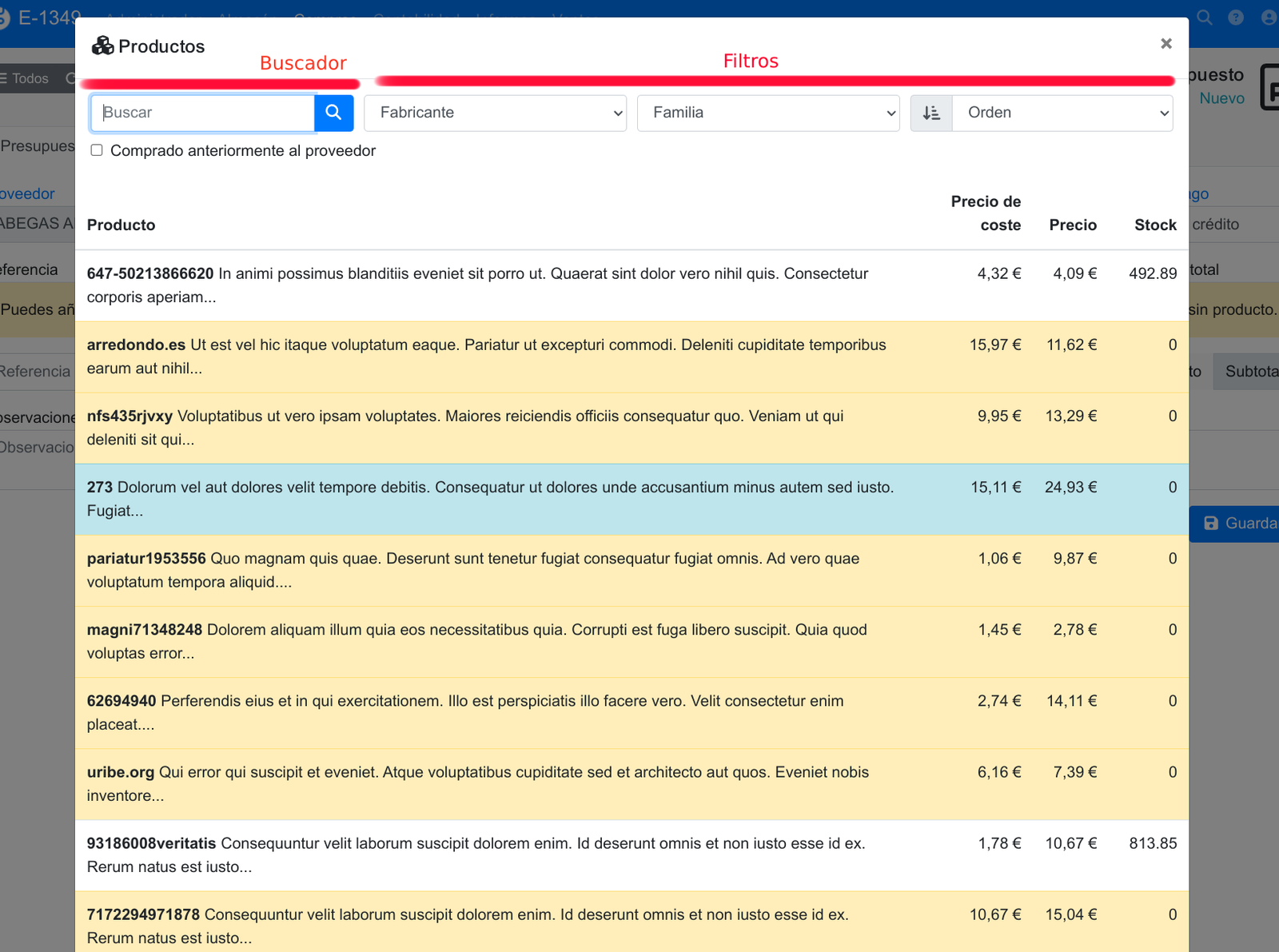The width and height of the screenshot is (1279, 952).
Task: Click the Nuevo link in background page
Action: tap(1221, 98)
